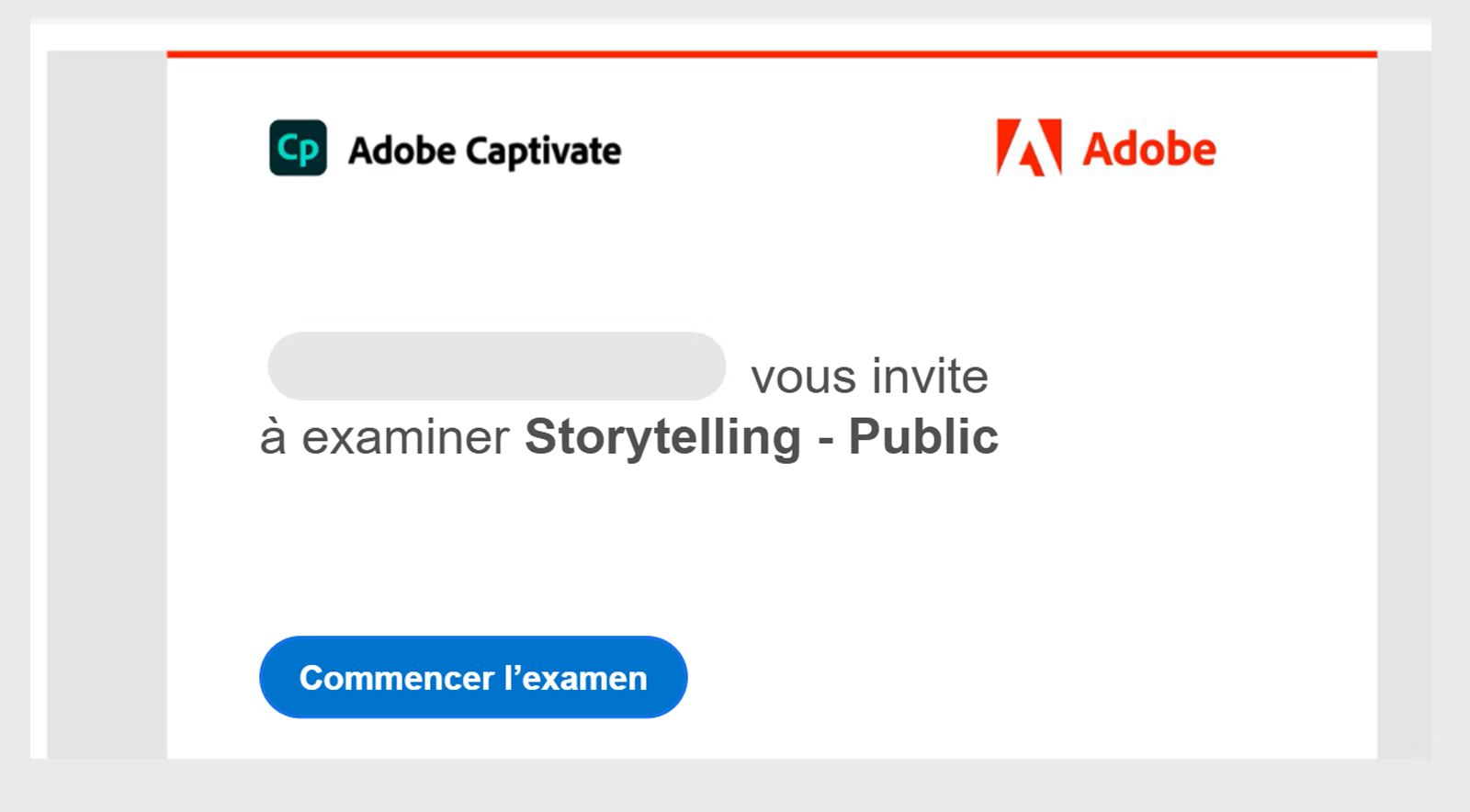Screen dimensions: 1470x812
Task: Click the red horizontal bar atop the email
Action: coord(772,54)
